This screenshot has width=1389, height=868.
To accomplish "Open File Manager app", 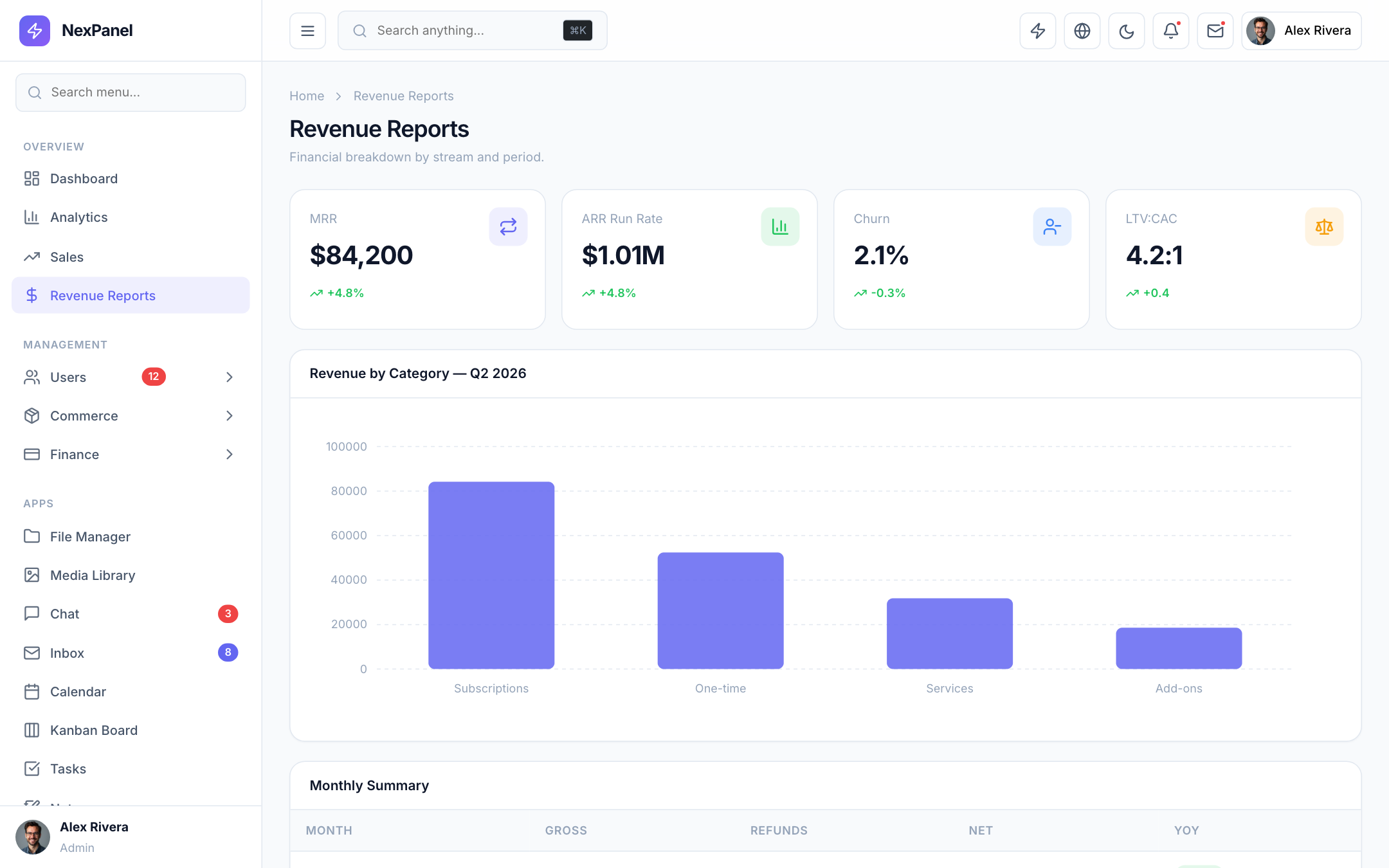I will [131, 536].
